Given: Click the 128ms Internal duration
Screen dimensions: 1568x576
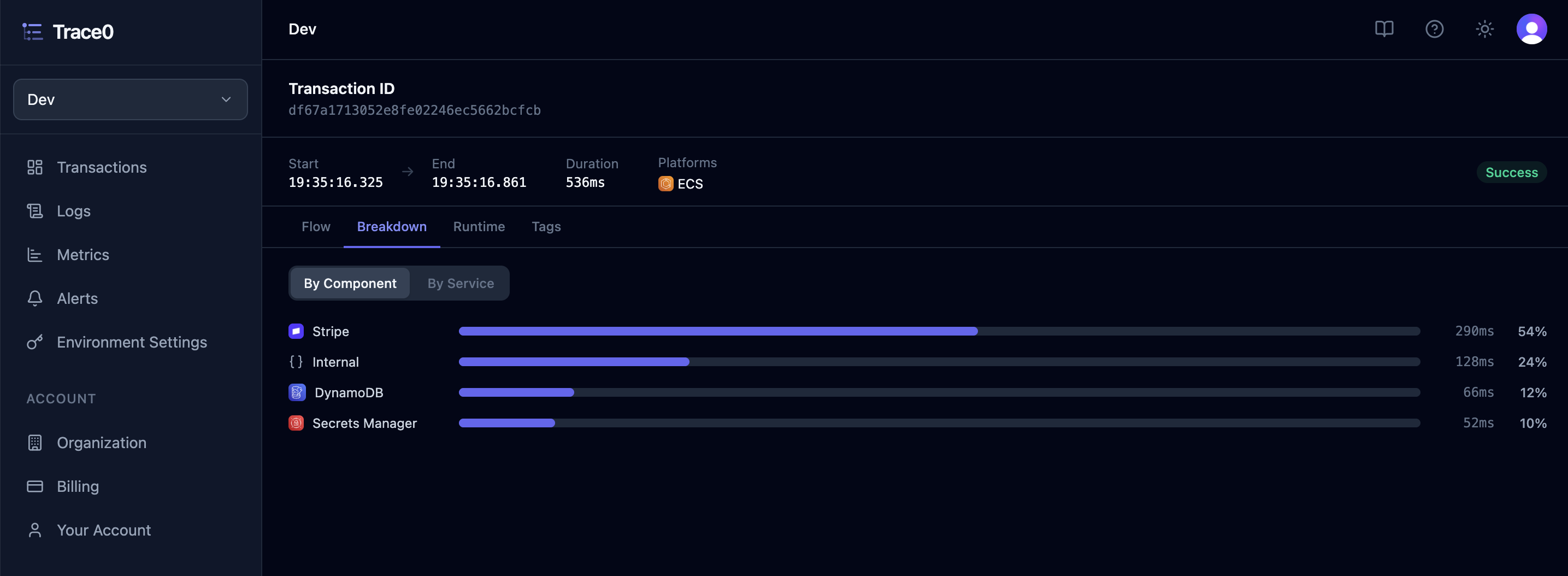Looking at the screenshot, I should coord(1473,362).
